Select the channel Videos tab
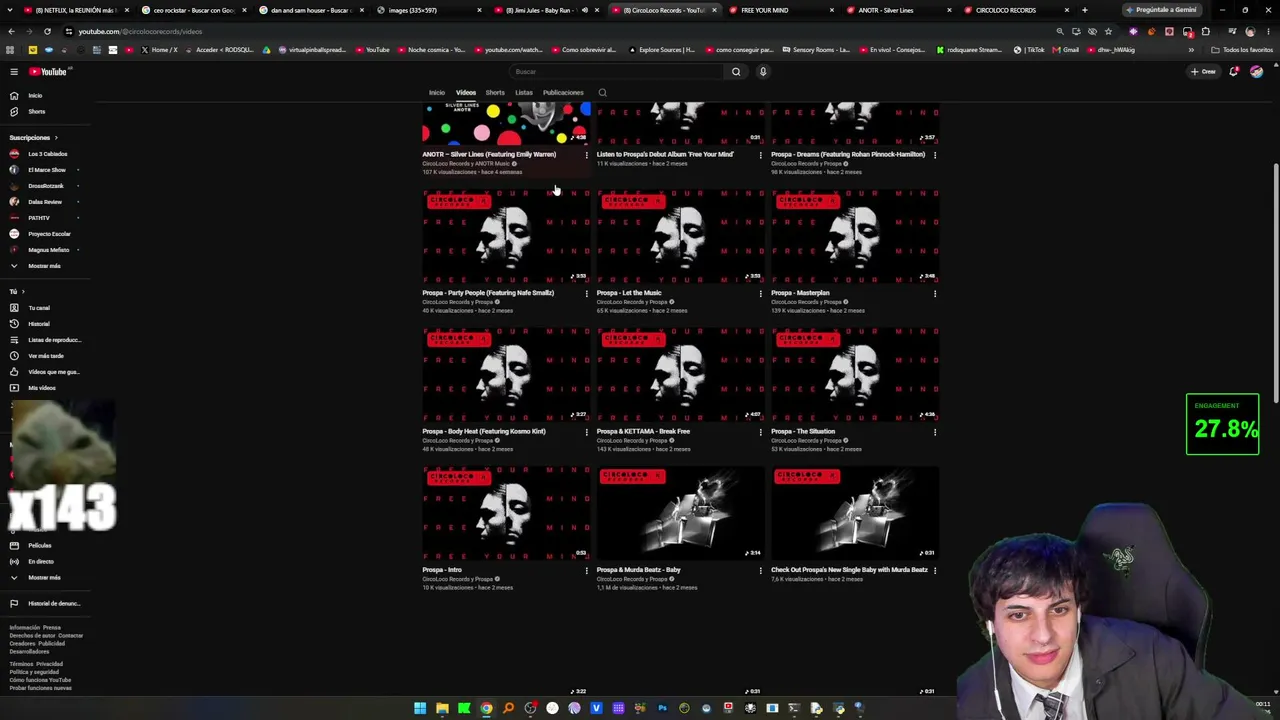This screenshot has height=720, width=1280. [466, 93]
